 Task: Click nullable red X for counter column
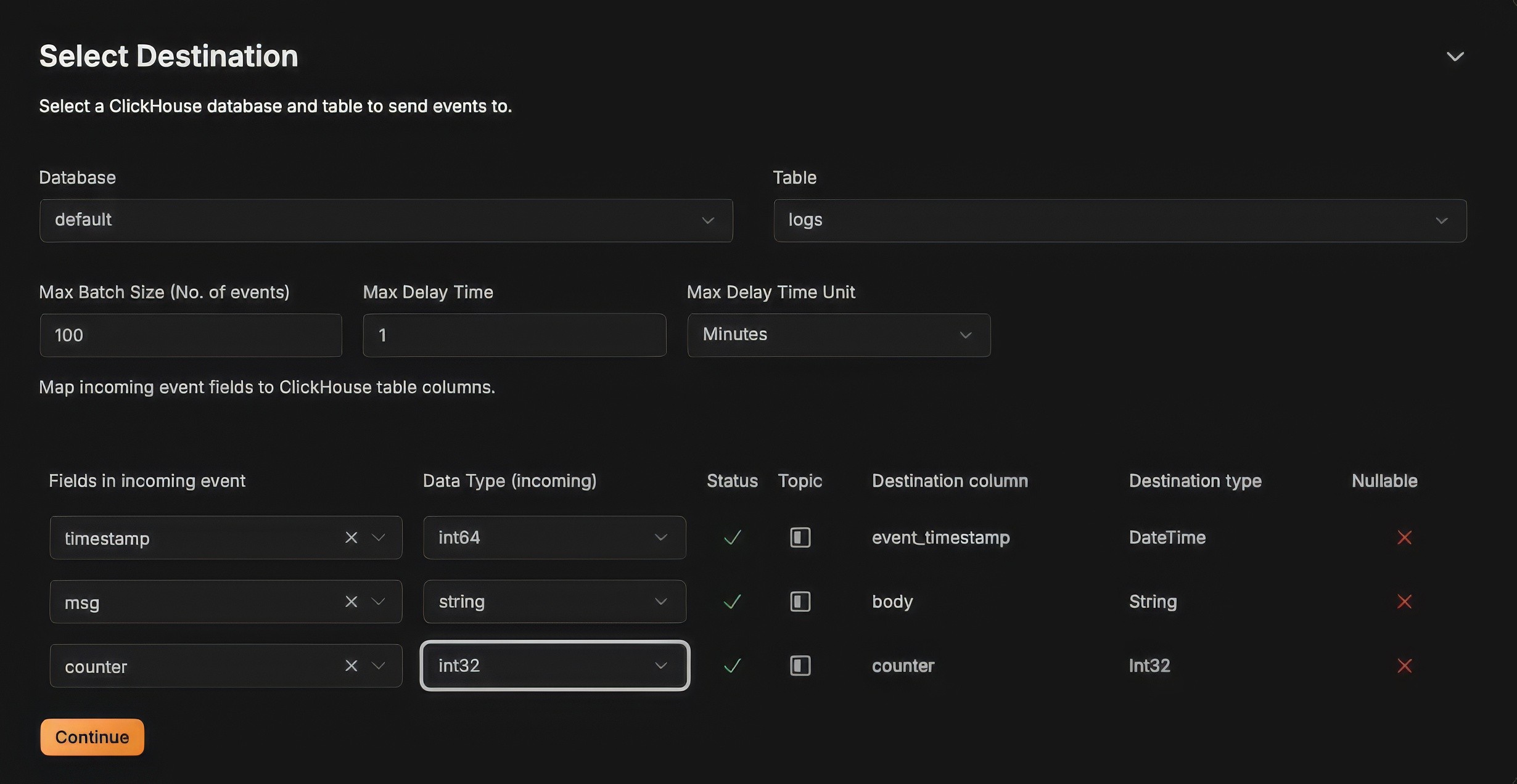(1404, 666)
